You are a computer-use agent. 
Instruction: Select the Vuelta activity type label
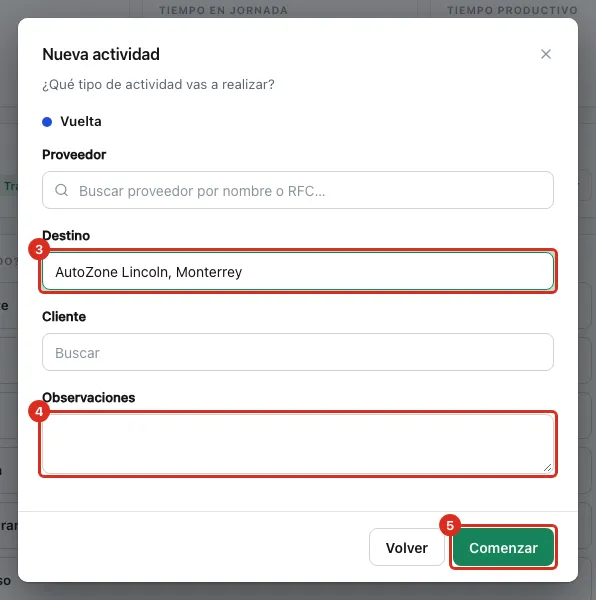point(81,122)
